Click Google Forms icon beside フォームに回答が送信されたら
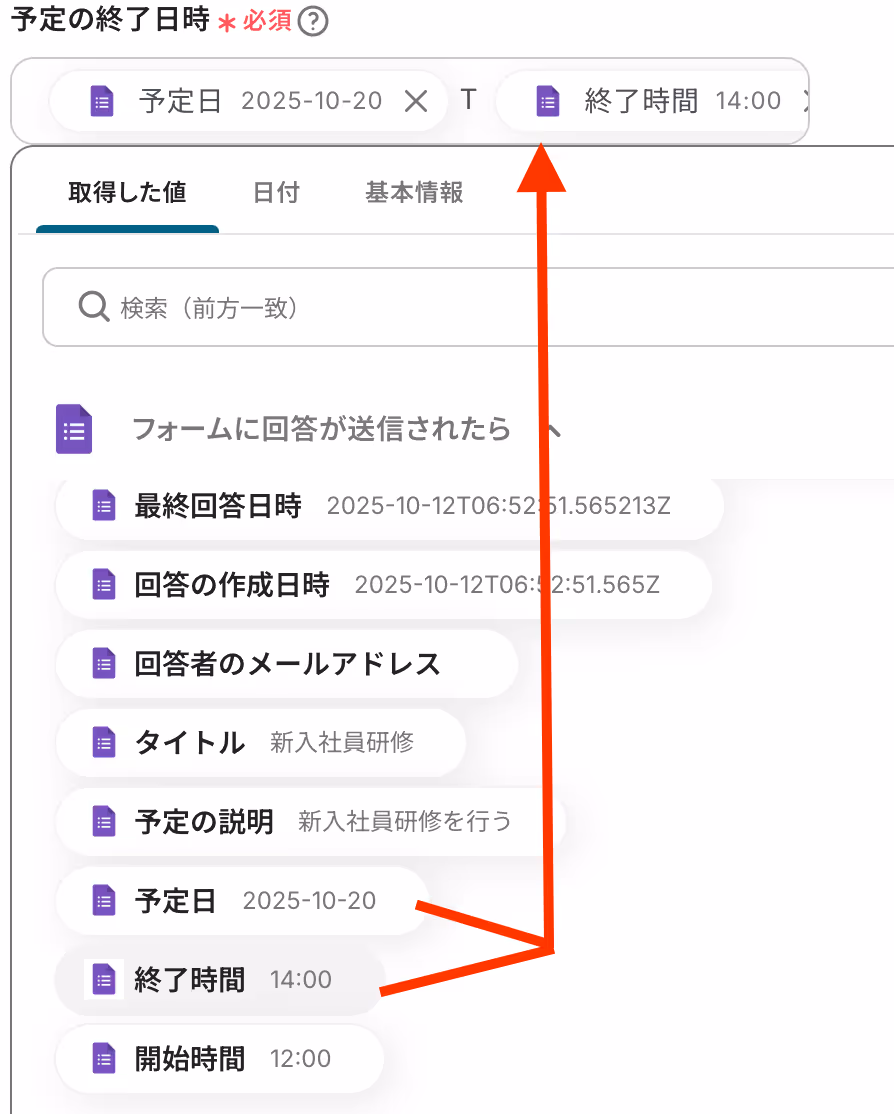 (74, 429)
